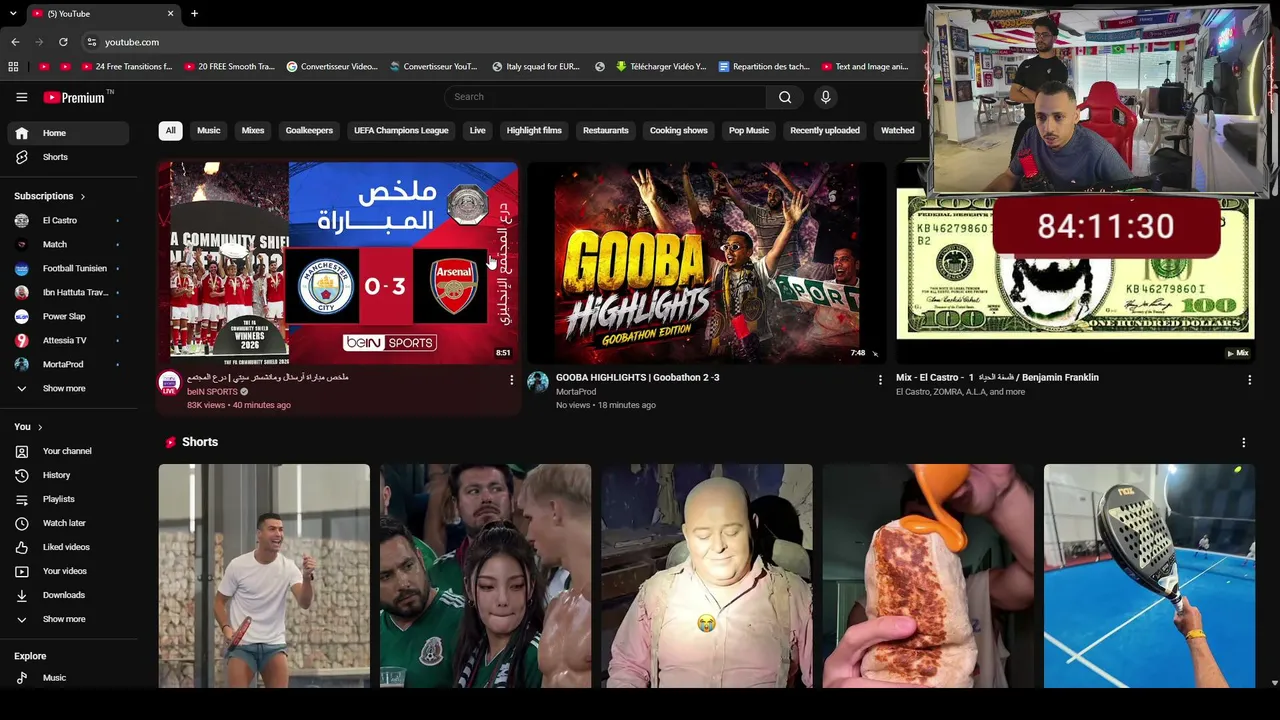Screen dimensions: 1280x720
Task: Select the Mixes filter chip
Action: [x=253, y=130]
